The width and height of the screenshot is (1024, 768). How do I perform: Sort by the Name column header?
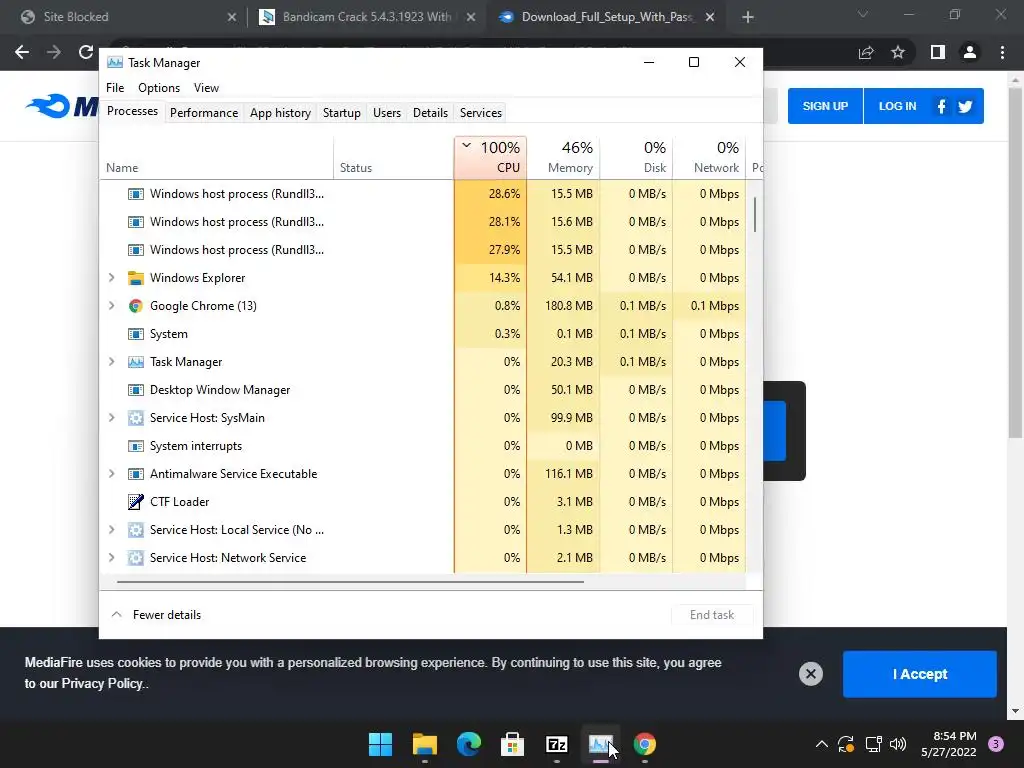pyautogui.click(x=216, y=157)
